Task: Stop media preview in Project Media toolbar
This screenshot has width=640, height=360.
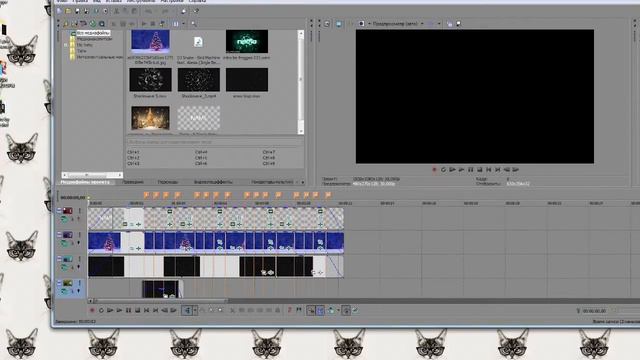Action: [153, 24]
